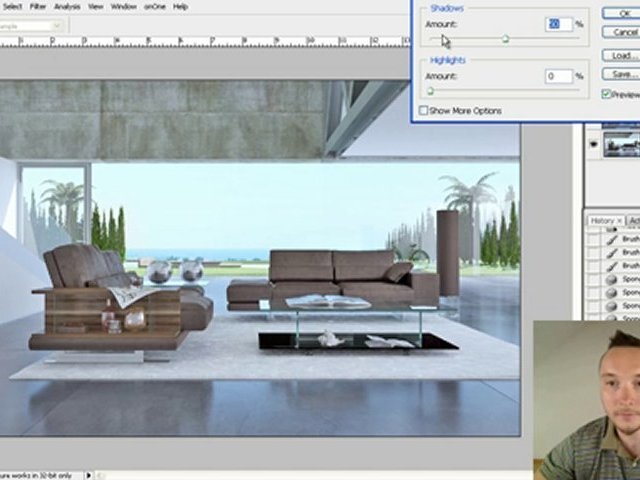The image size is (640, 480).
Task: Toggle the Preview checkbox
Action: pos(607,94)
